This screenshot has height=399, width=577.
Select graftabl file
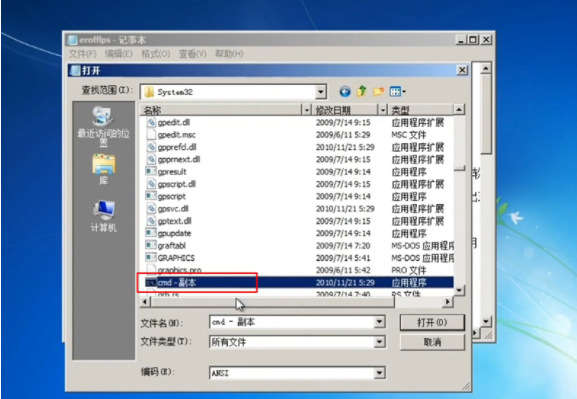click(x=171, y=246)
